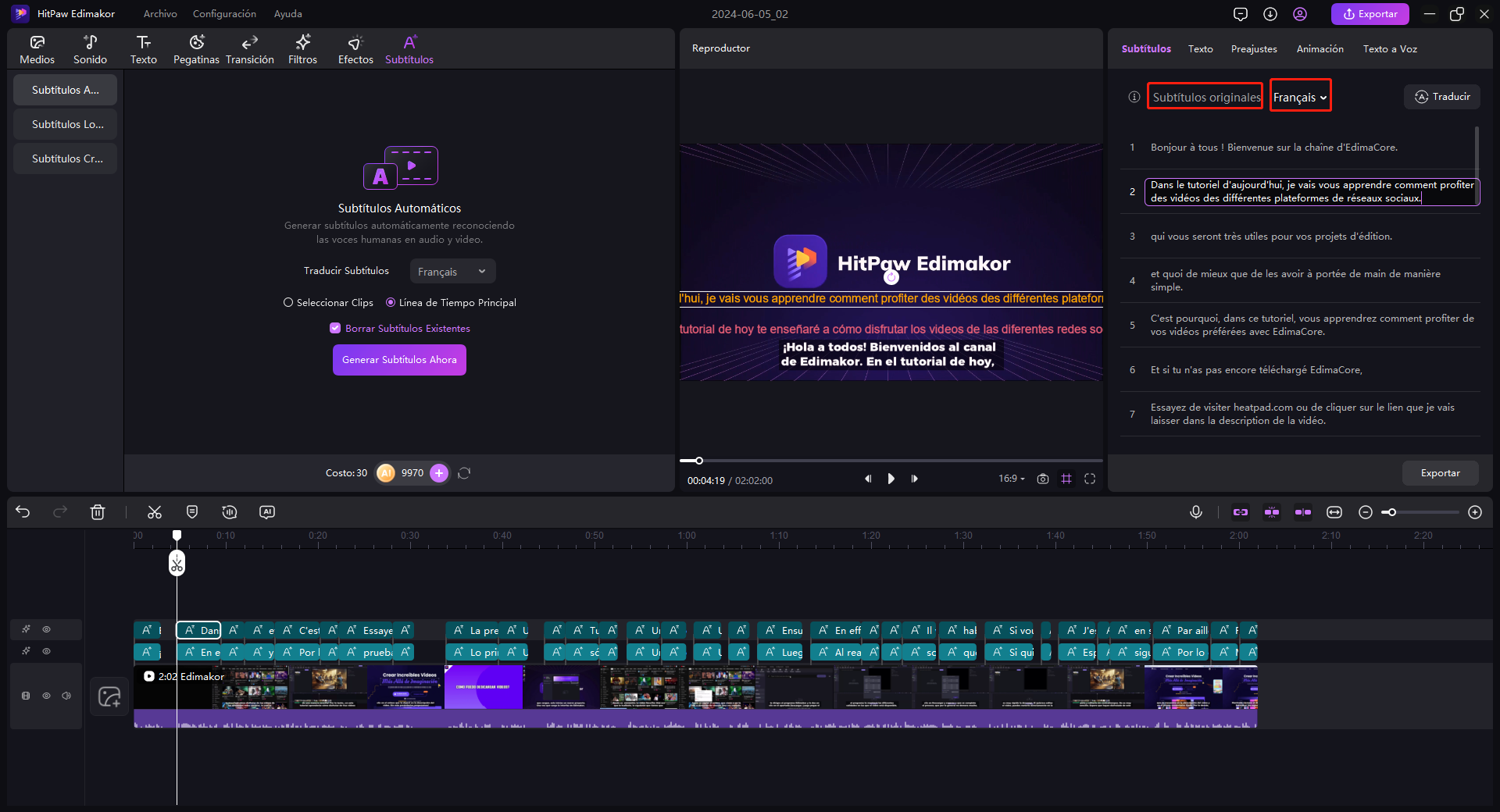Click the speech-to-text waveform icon

tap(230, 512)
